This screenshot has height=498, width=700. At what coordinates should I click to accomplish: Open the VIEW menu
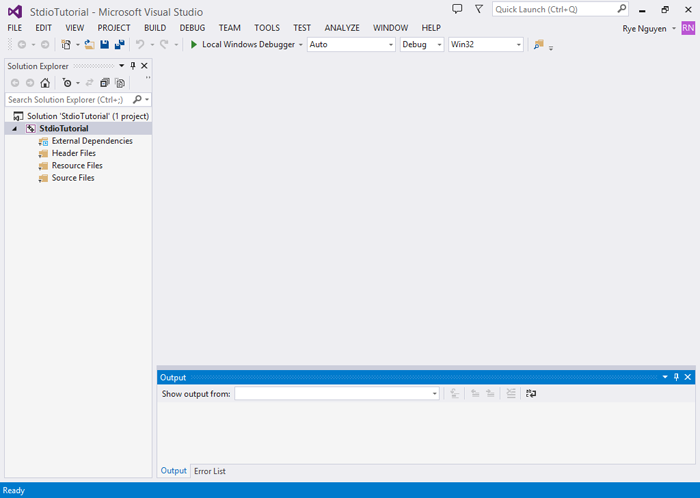75,28
